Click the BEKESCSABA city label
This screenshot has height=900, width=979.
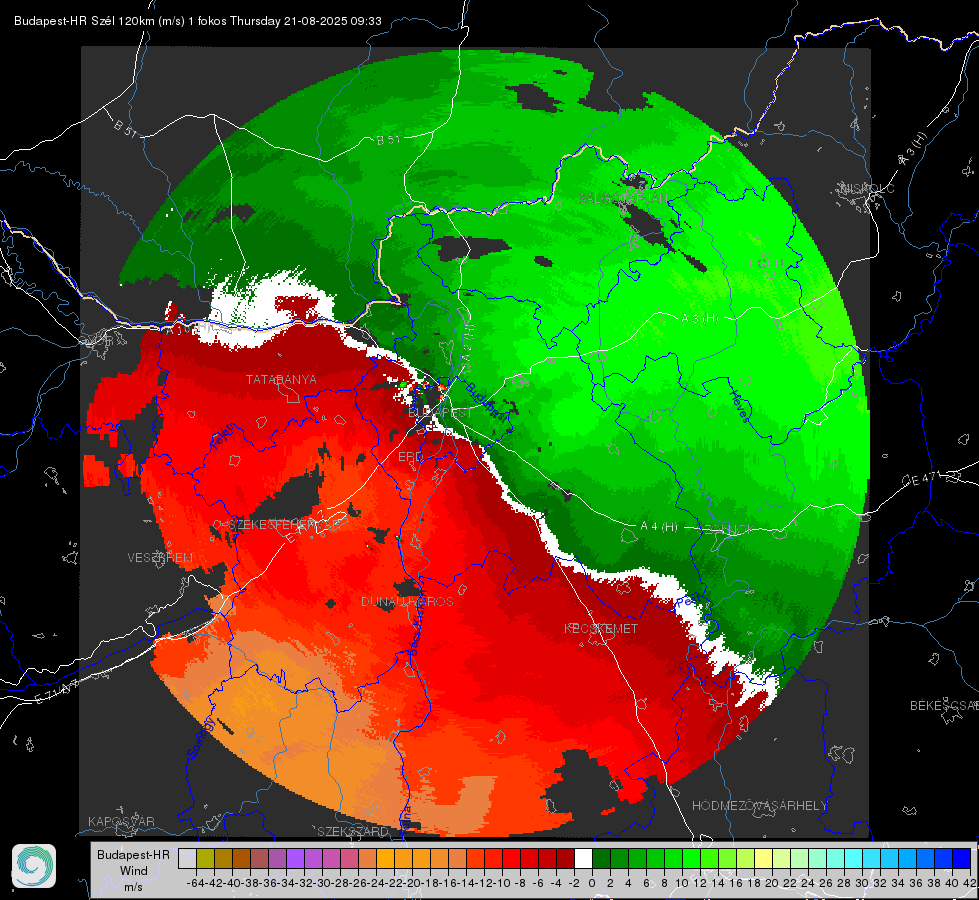(944, 705)
